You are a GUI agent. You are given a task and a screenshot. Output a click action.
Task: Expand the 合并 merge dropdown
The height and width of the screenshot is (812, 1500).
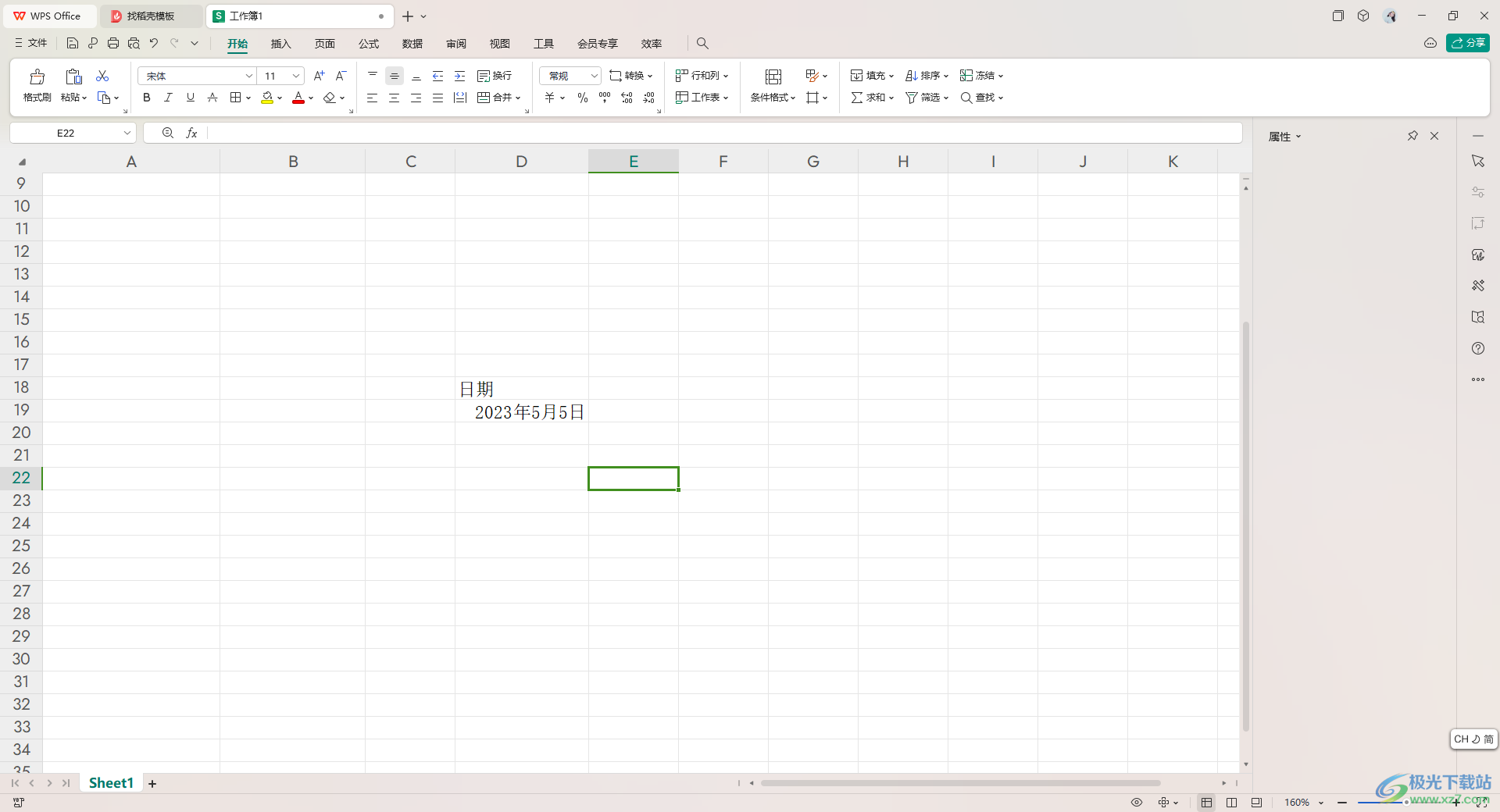tap(518, 98)
